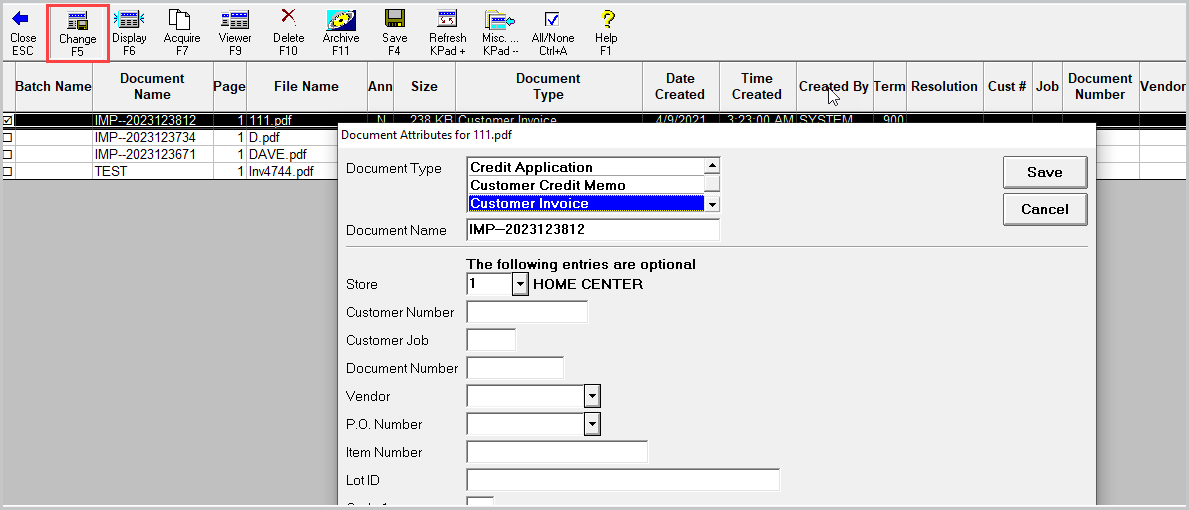Image resolution: width=1189 pixels, height=510 pixels.
Task: Launch the Viewer F9 tool
Action: (235, 33)
